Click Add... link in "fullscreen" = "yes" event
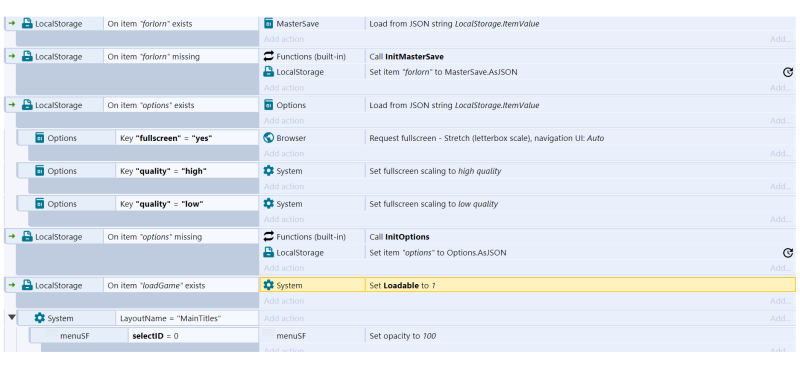Image resolution: width=800 pixels, height=369 pixels. (x=781, y=153)
